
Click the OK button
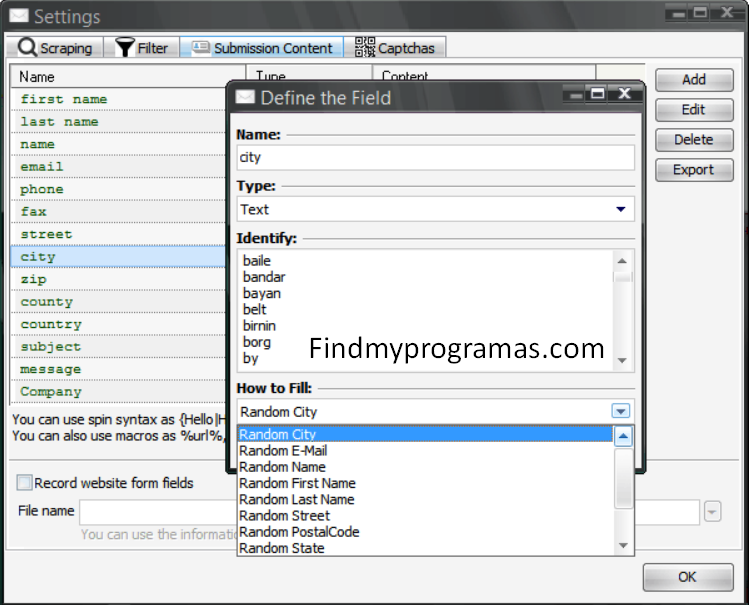coord(687,577)
